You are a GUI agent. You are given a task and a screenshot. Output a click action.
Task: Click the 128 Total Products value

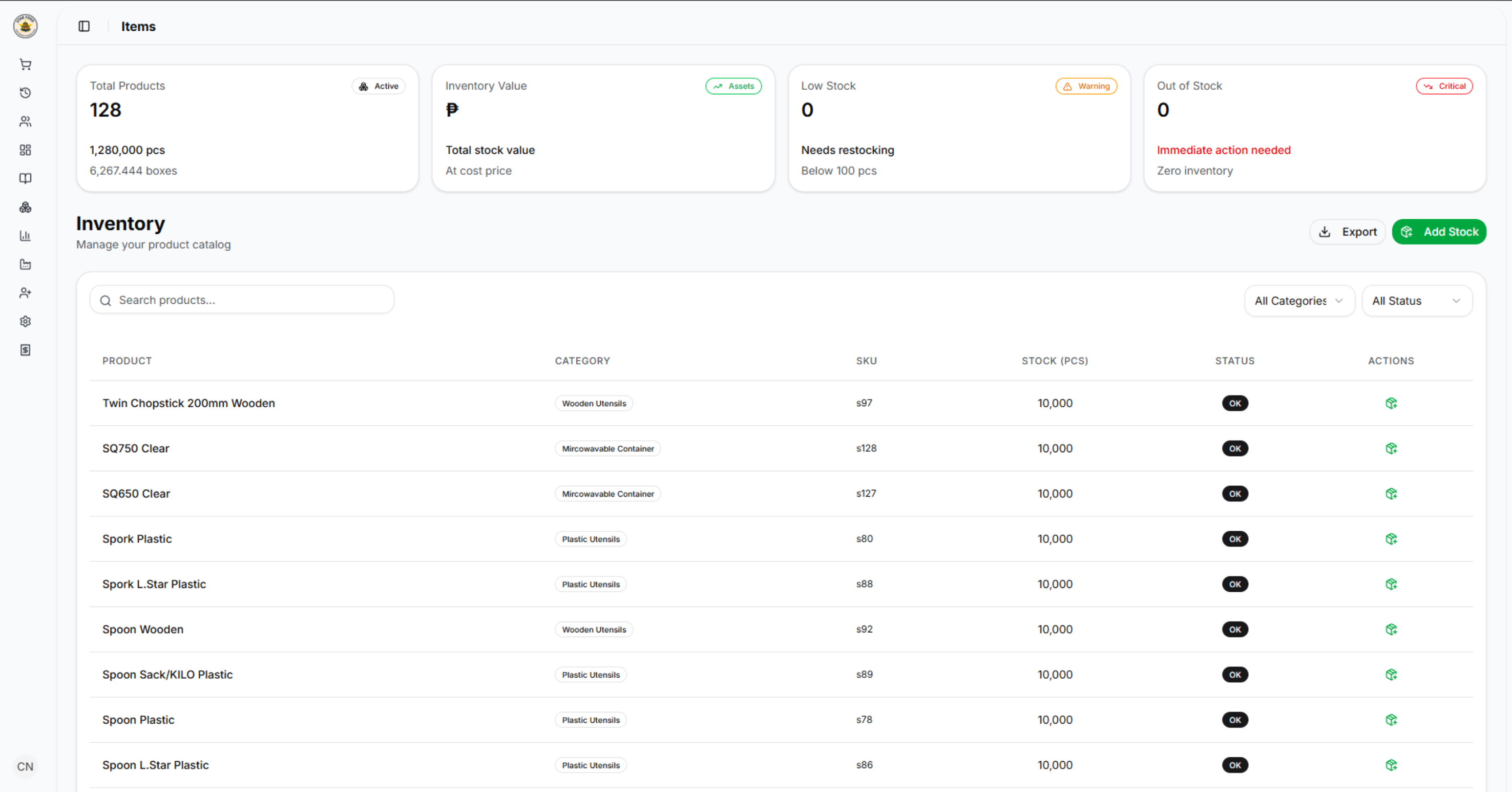click(x=105, y=110)
